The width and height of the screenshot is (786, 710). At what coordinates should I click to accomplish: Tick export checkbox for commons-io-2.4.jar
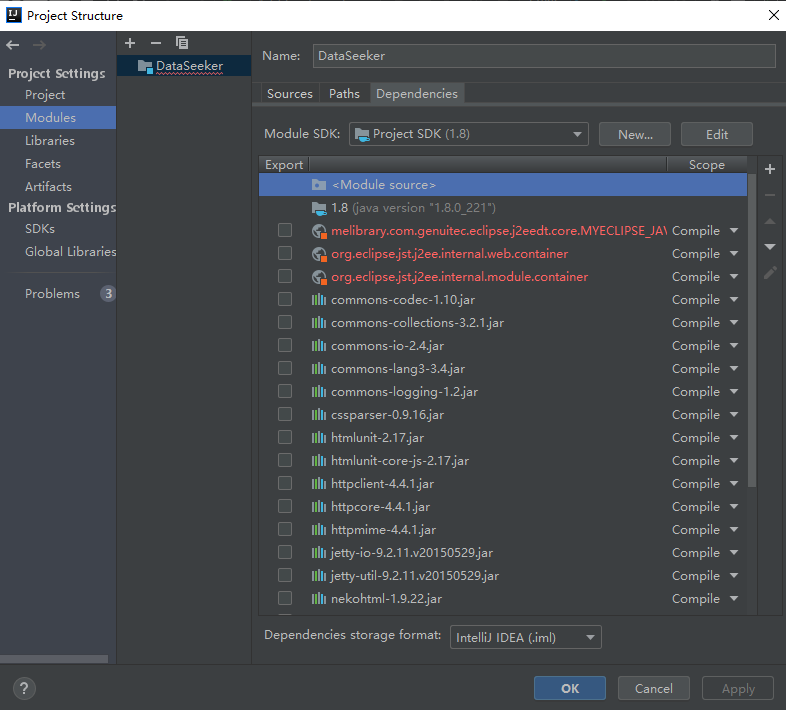(285, 345)
